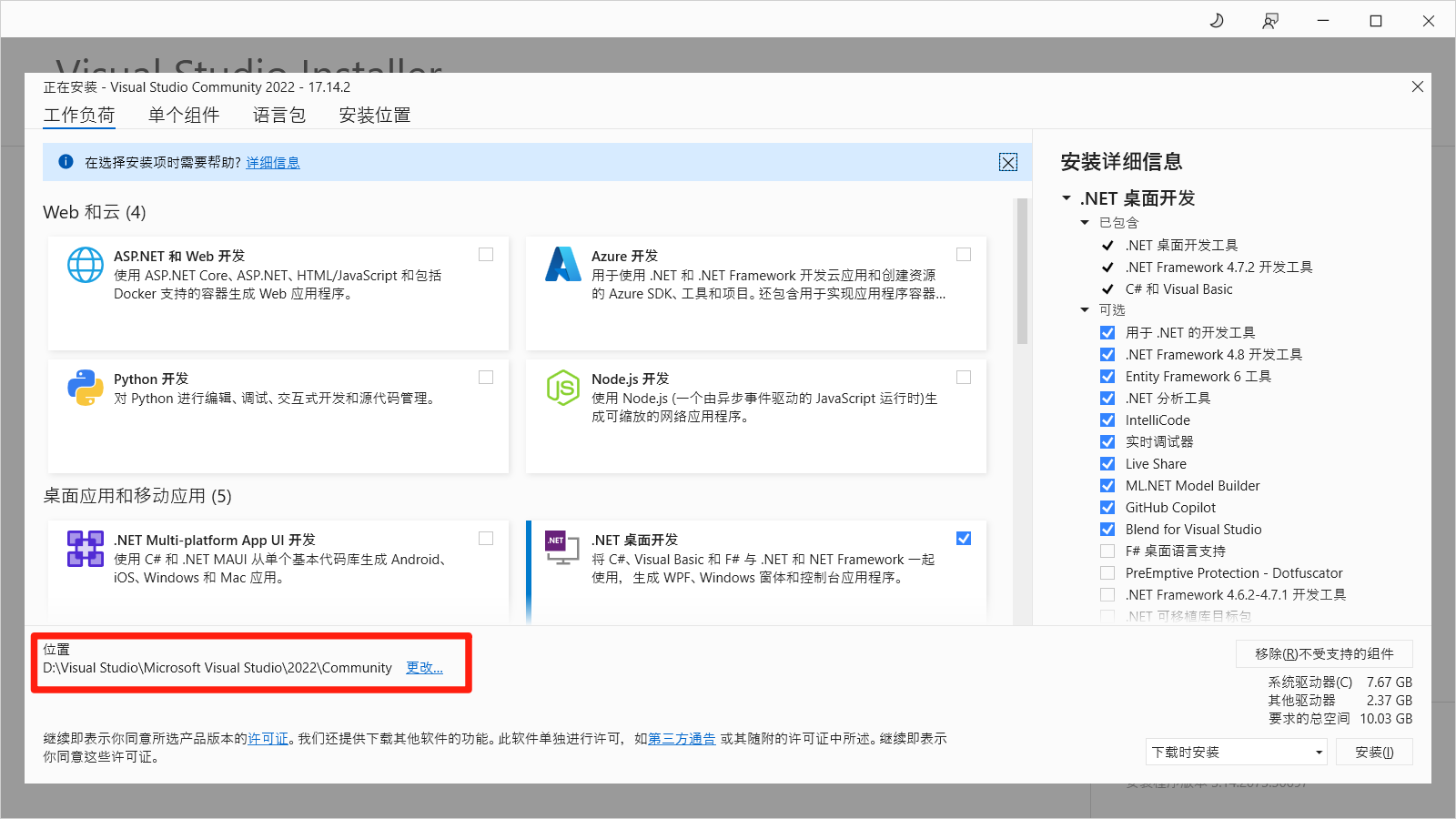Viewport: 1456px width, 819px height.
Task: Uncheck Blend for Visual Studio
Action: coord(1107,530)
